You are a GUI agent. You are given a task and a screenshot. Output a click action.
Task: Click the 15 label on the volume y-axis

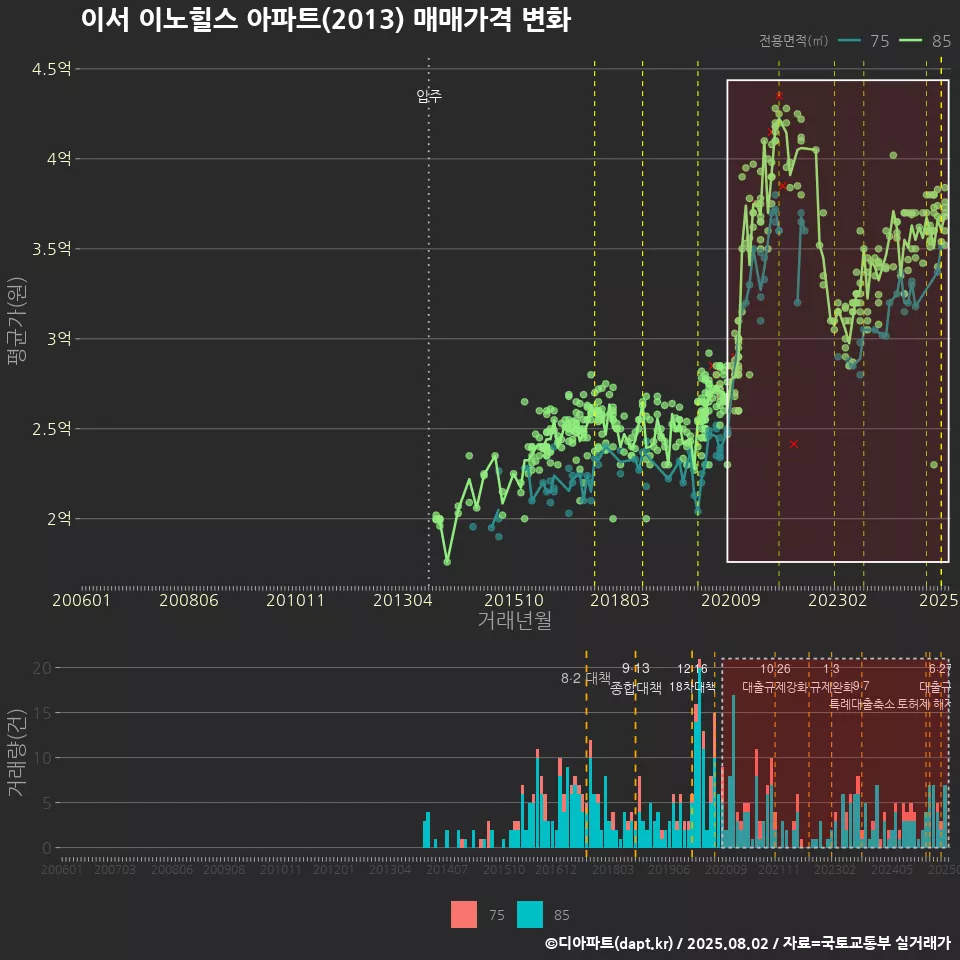(42, 712)
